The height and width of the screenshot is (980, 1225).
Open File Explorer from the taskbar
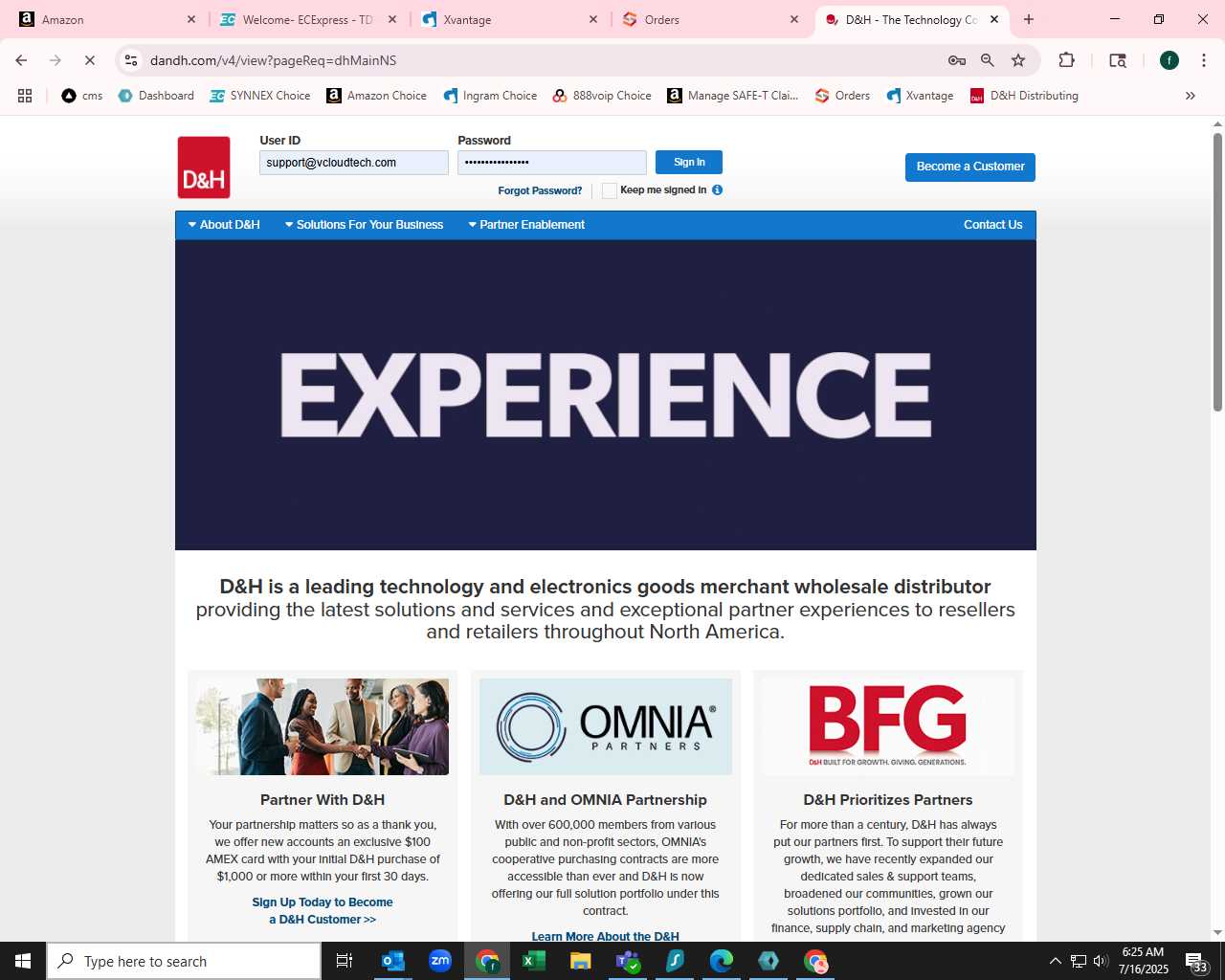tap(580, 961)
